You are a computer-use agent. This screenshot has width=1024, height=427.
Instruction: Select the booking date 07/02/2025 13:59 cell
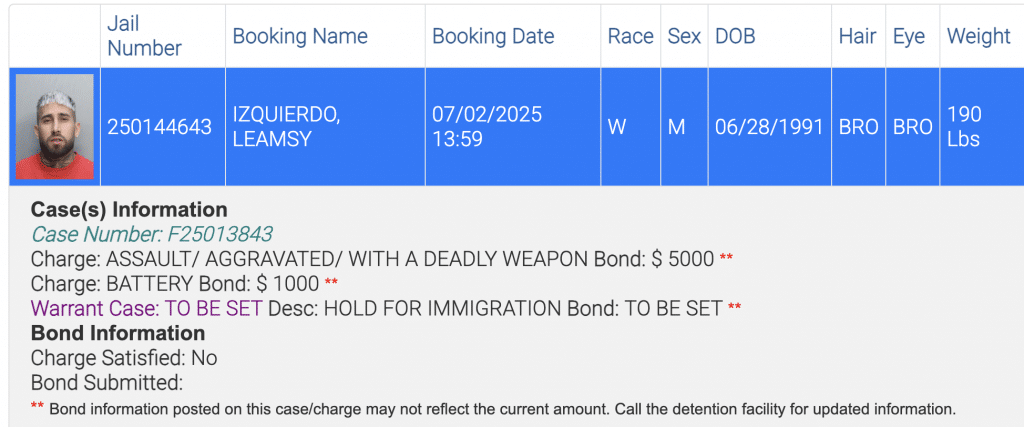click(x=487, y=127)
